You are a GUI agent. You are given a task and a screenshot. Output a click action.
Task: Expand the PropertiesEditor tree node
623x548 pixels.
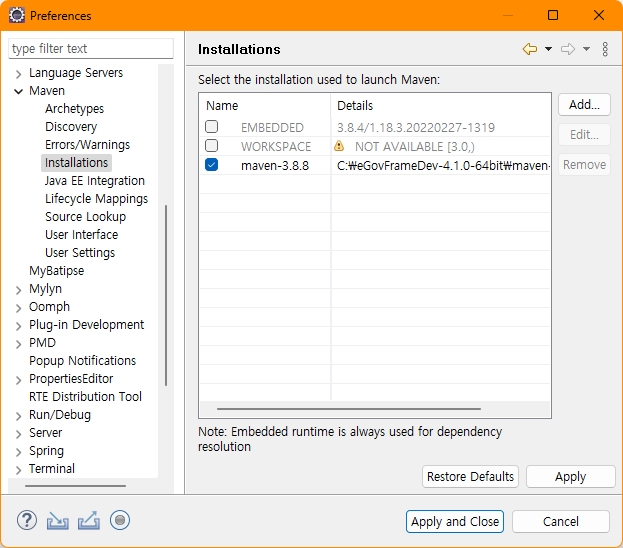[18, 380]
